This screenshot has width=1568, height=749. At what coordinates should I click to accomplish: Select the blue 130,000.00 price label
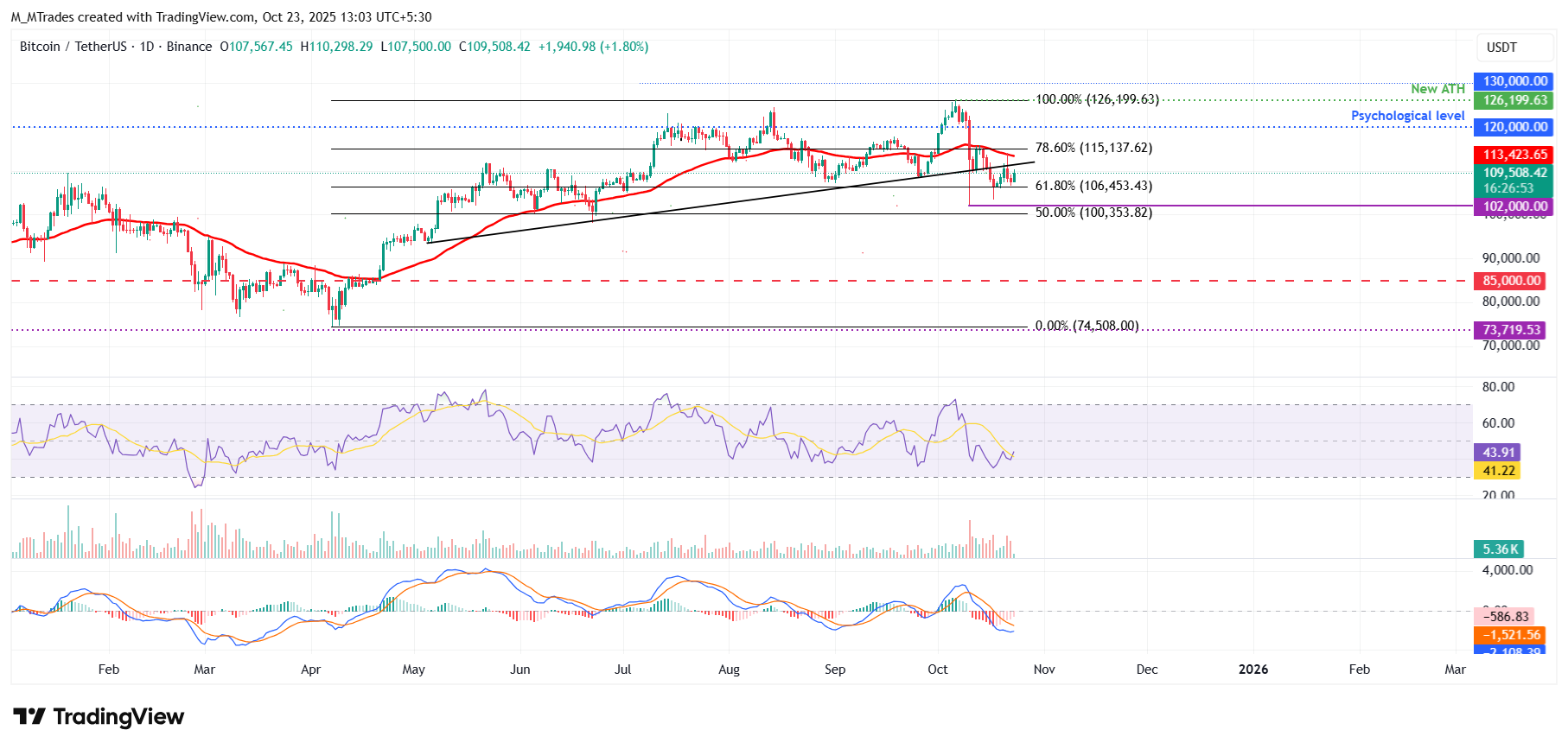(1514, 81)
